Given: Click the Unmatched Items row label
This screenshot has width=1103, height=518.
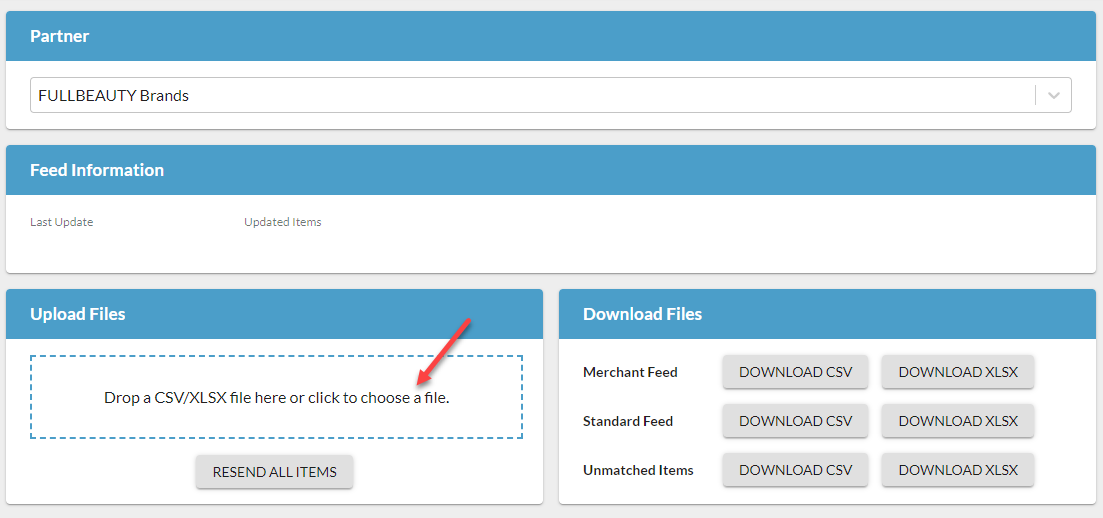Looking at the screenshot, I should [638, 470].
